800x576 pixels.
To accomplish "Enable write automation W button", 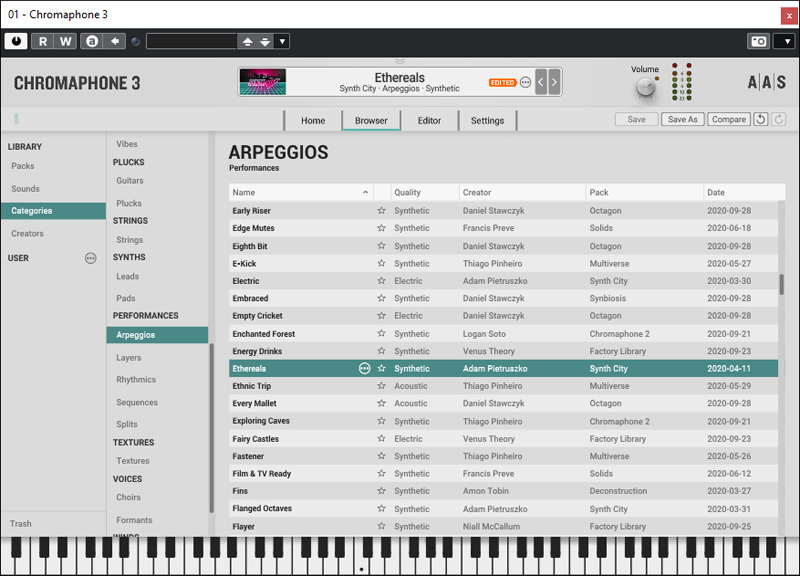I will [65, 41].
